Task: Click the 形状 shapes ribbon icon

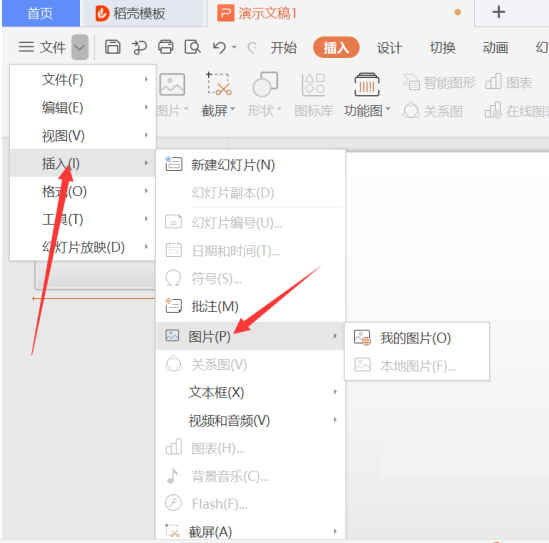Action: (x=265, y=84)
